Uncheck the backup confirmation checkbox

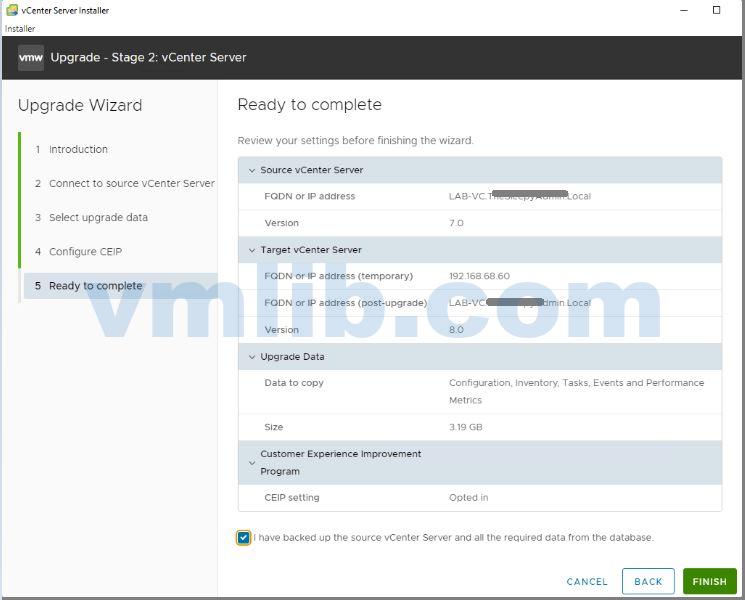point(243,537)
